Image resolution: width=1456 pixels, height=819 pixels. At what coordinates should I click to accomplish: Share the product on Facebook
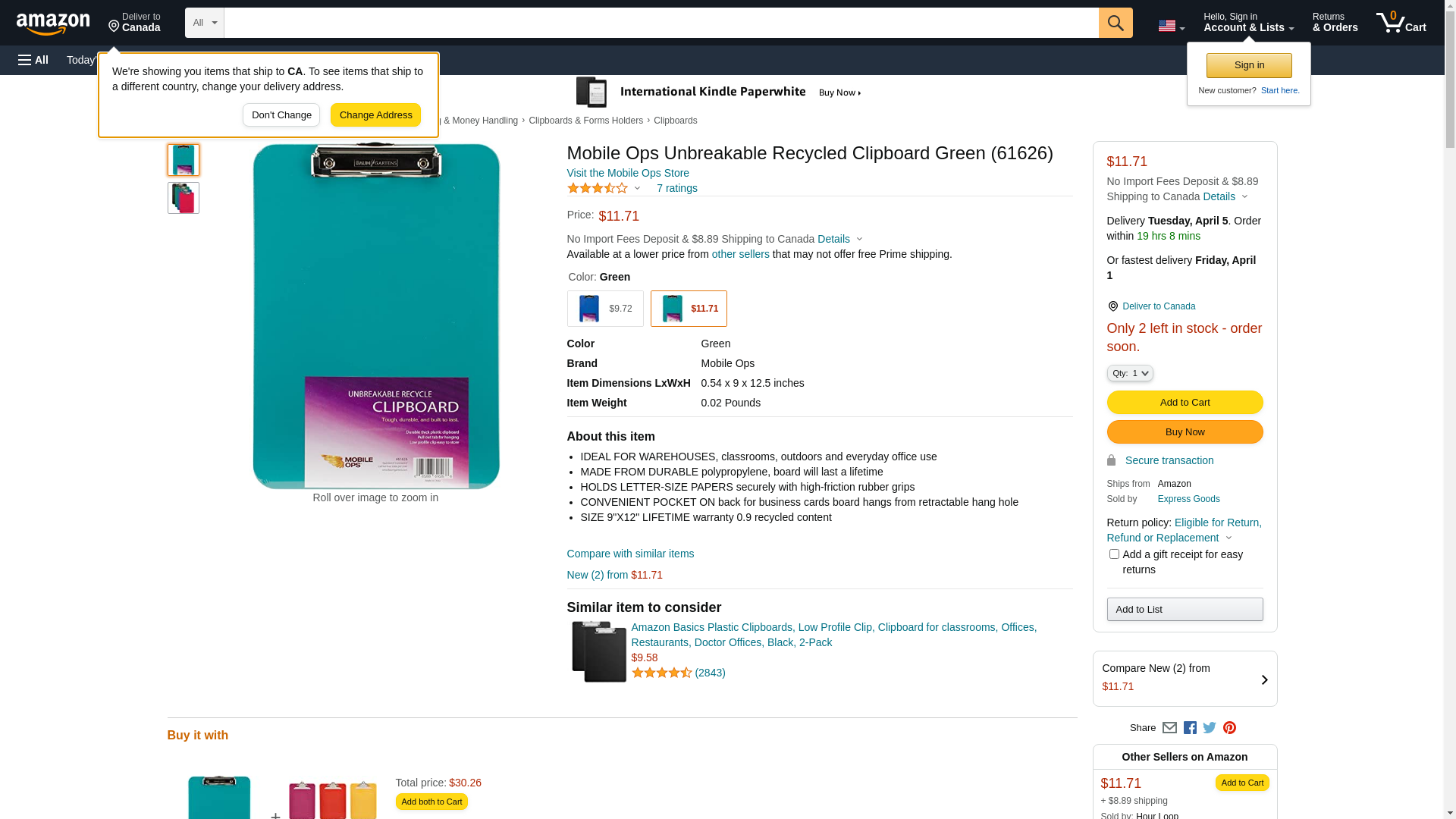1190,728
